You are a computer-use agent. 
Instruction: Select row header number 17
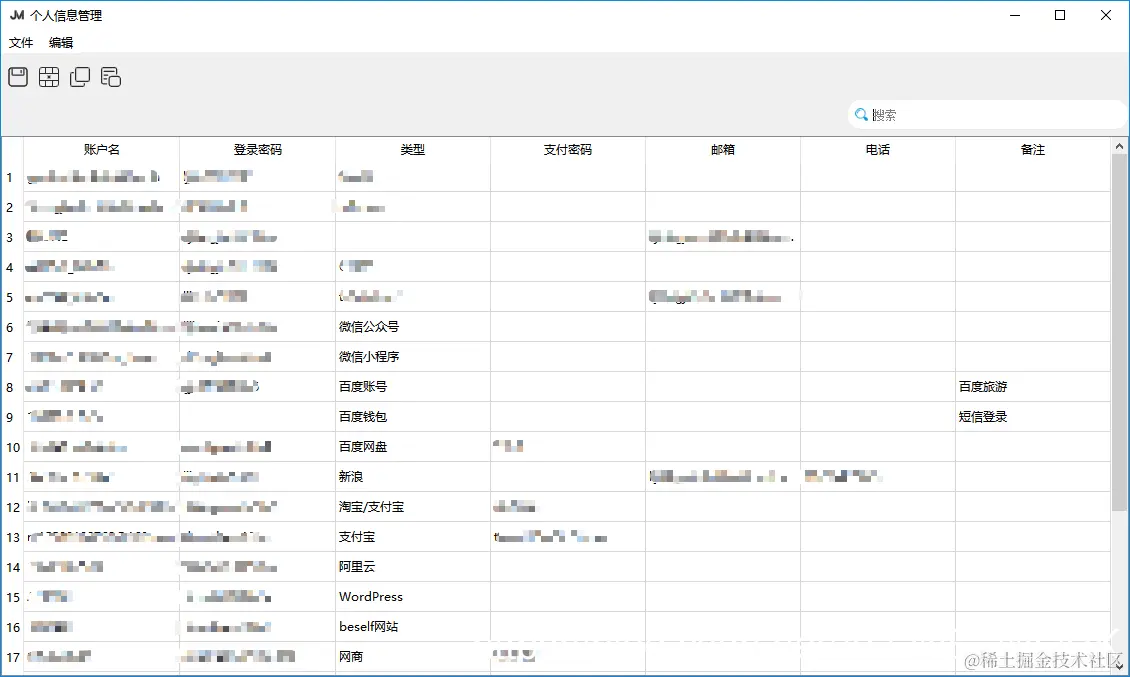coord(12,658)
